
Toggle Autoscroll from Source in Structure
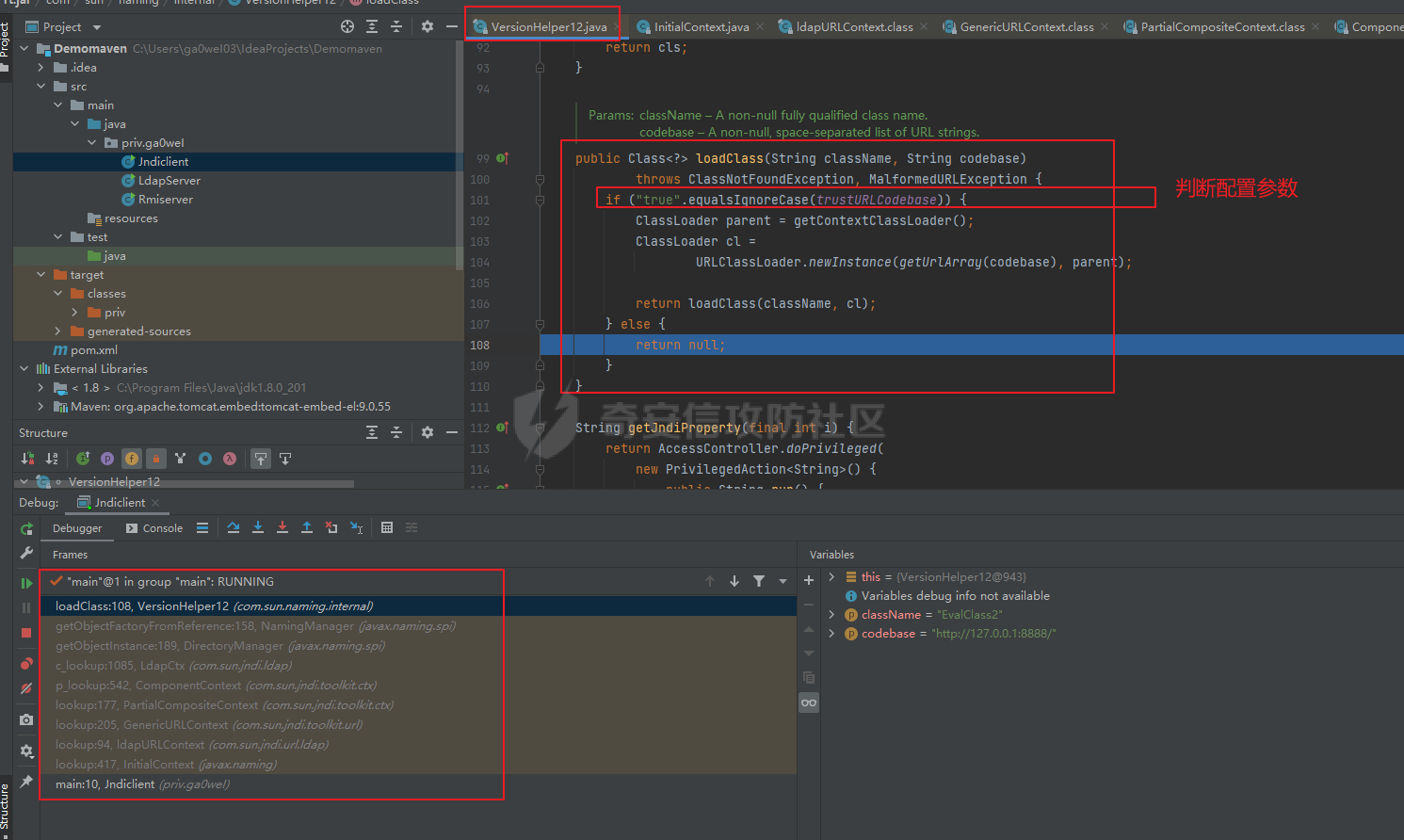click(x=285, y=459)
